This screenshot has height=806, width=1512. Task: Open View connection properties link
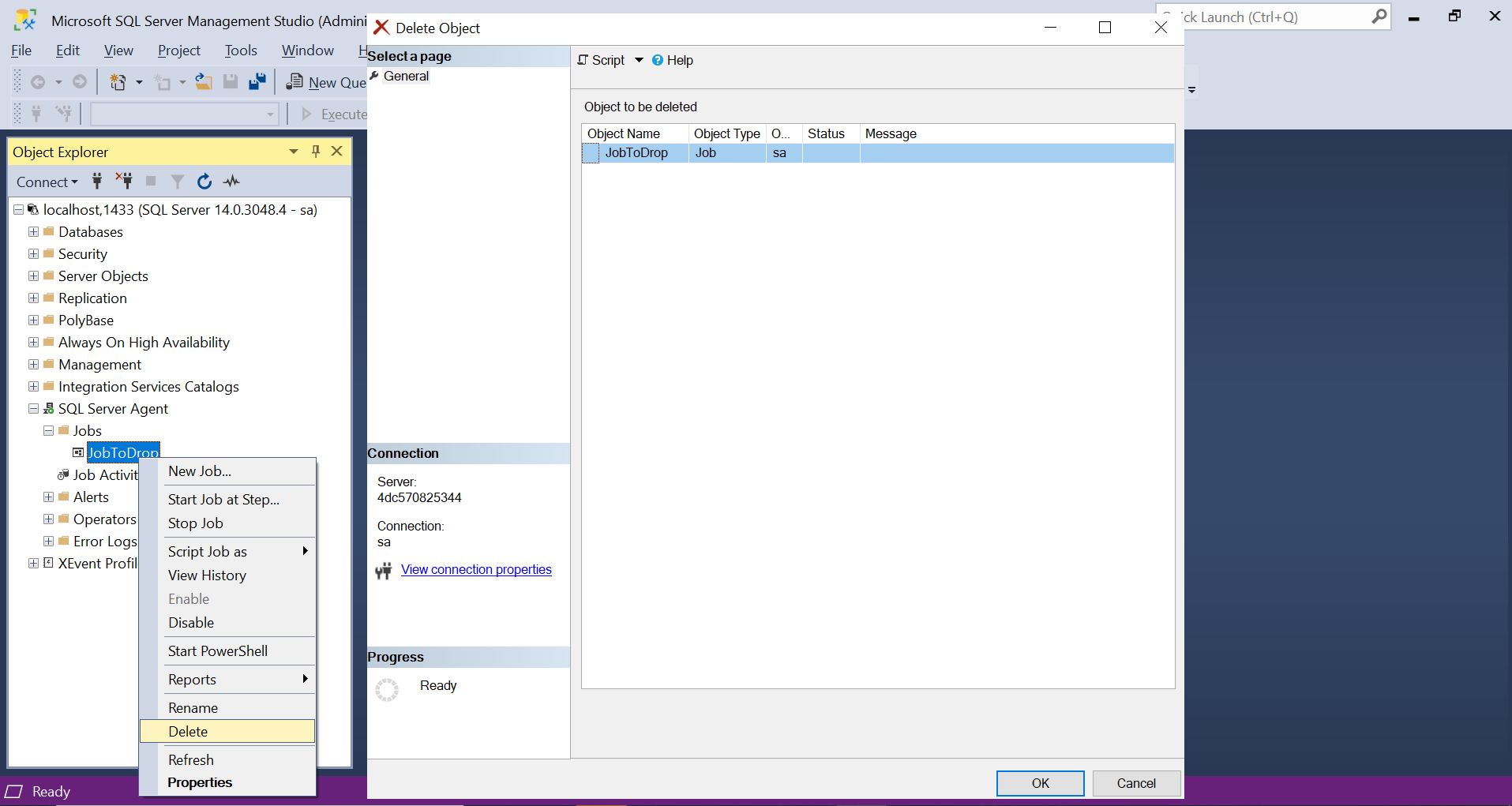(475, 569)
